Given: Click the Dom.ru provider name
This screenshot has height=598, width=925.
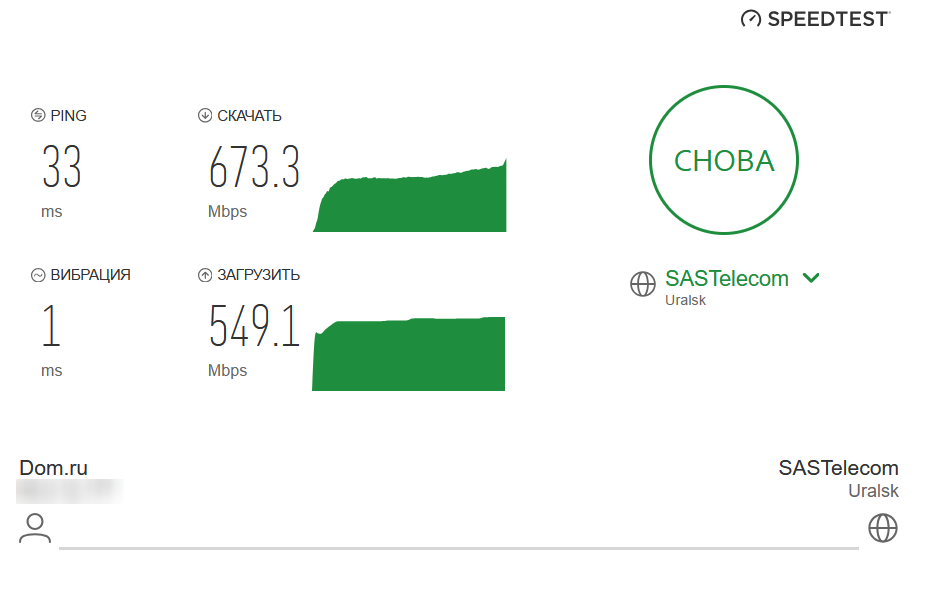Looking at the screenshot, I should pyautogui.click(x=54, y=468).
